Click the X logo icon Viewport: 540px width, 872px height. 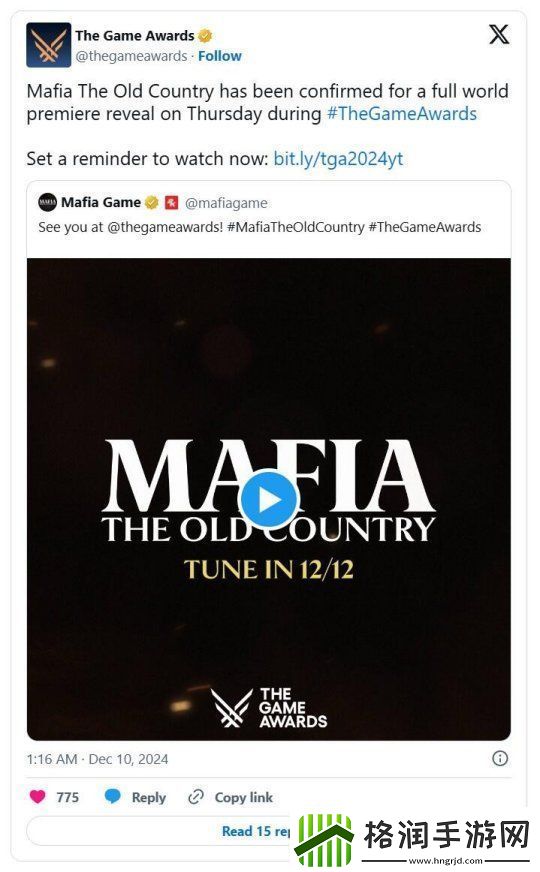(x=498, y=34)
